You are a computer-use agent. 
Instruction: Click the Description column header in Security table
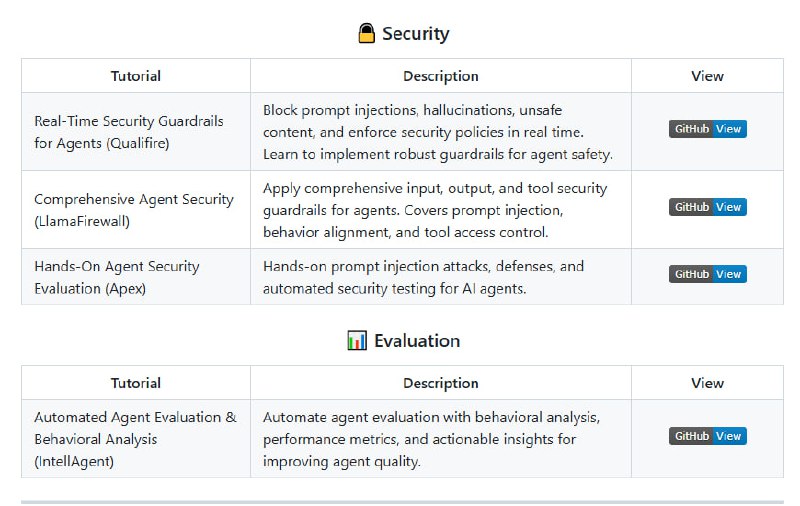tap(440, 76)
